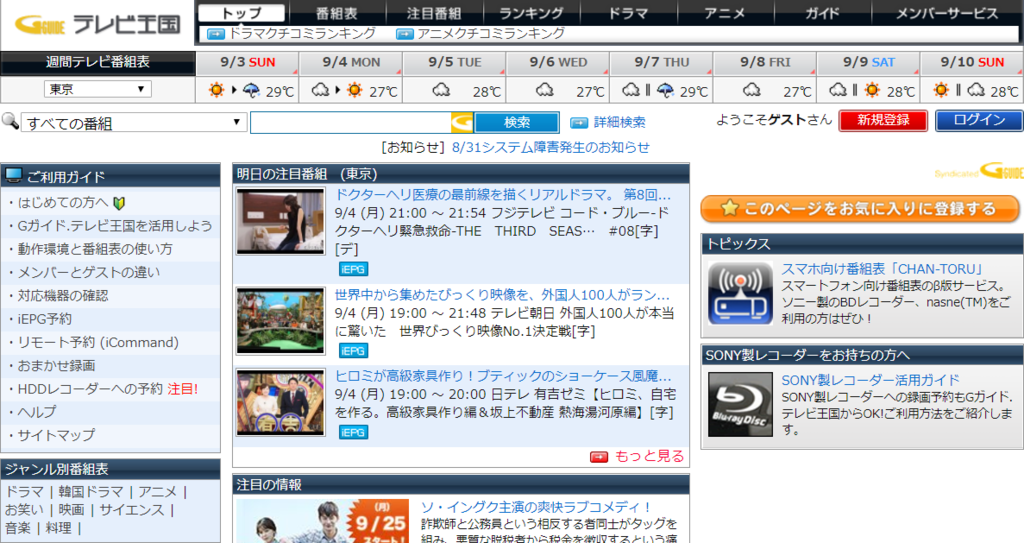The image size is (1024, 543).
Task: Click the CHAN-TORU wireless recorder icon
Action: click(x=740, y=293)
